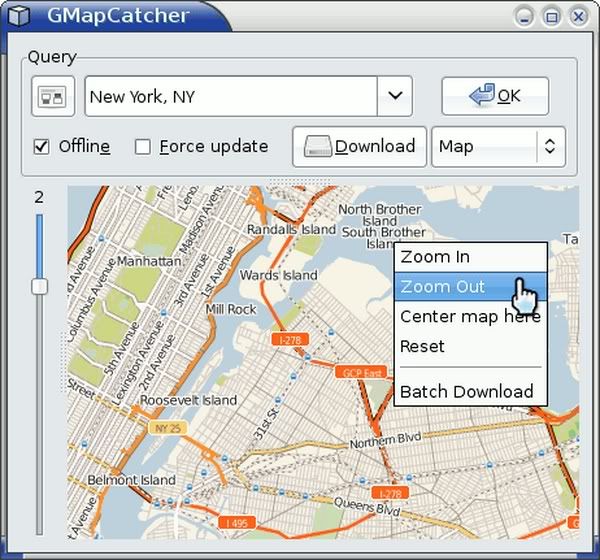This screenshot has height=560, width=600.
Task: Click the I 495 highway shield on map
Action: pyautogui.click(x=237, y=523)
